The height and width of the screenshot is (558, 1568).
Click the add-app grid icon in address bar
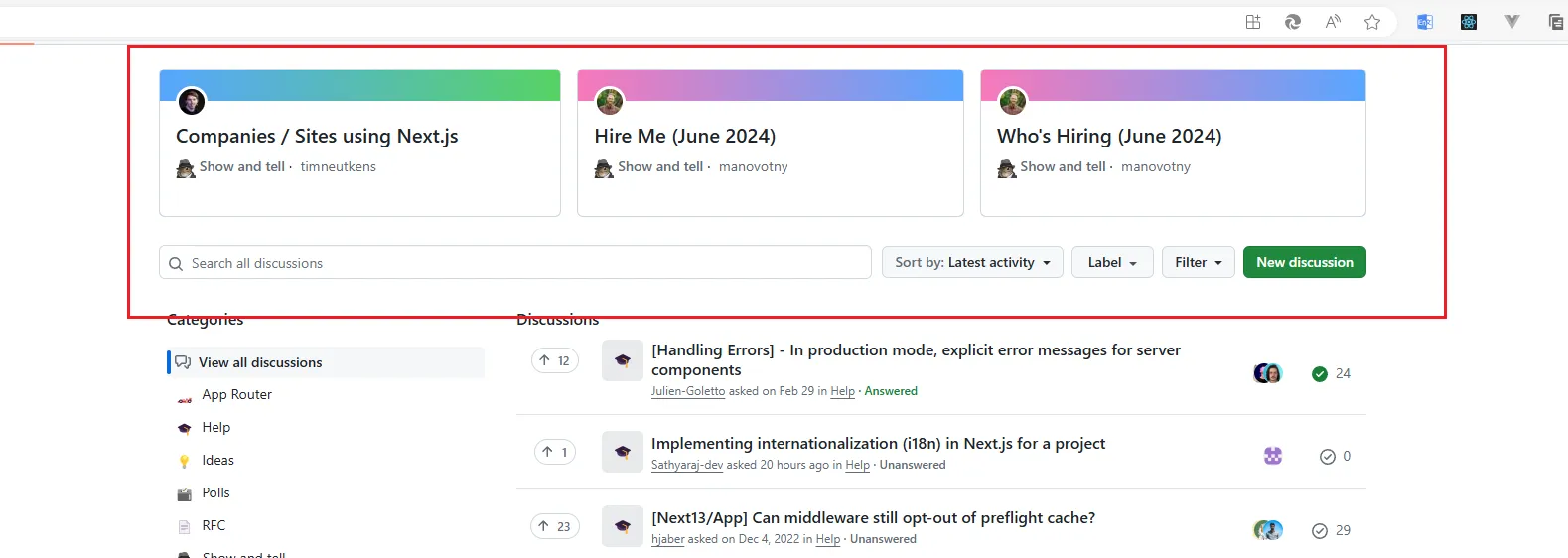click(1253, 22)
